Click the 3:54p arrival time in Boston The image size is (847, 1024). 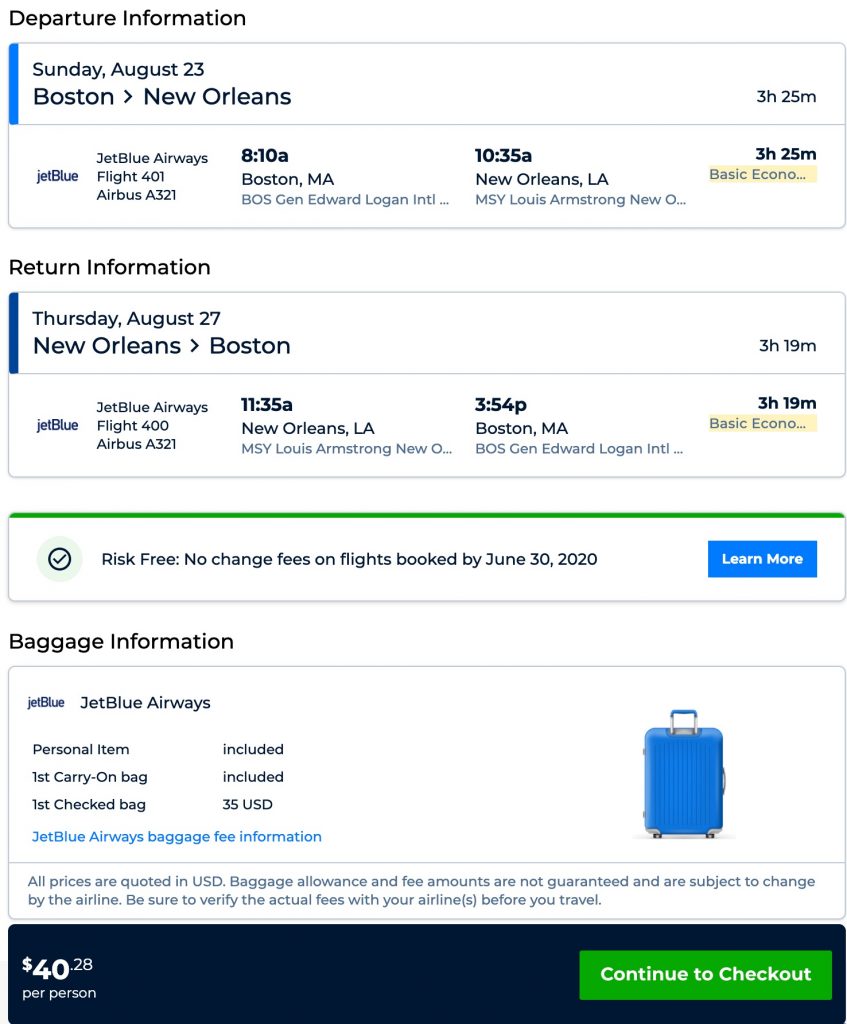(501, 404)
